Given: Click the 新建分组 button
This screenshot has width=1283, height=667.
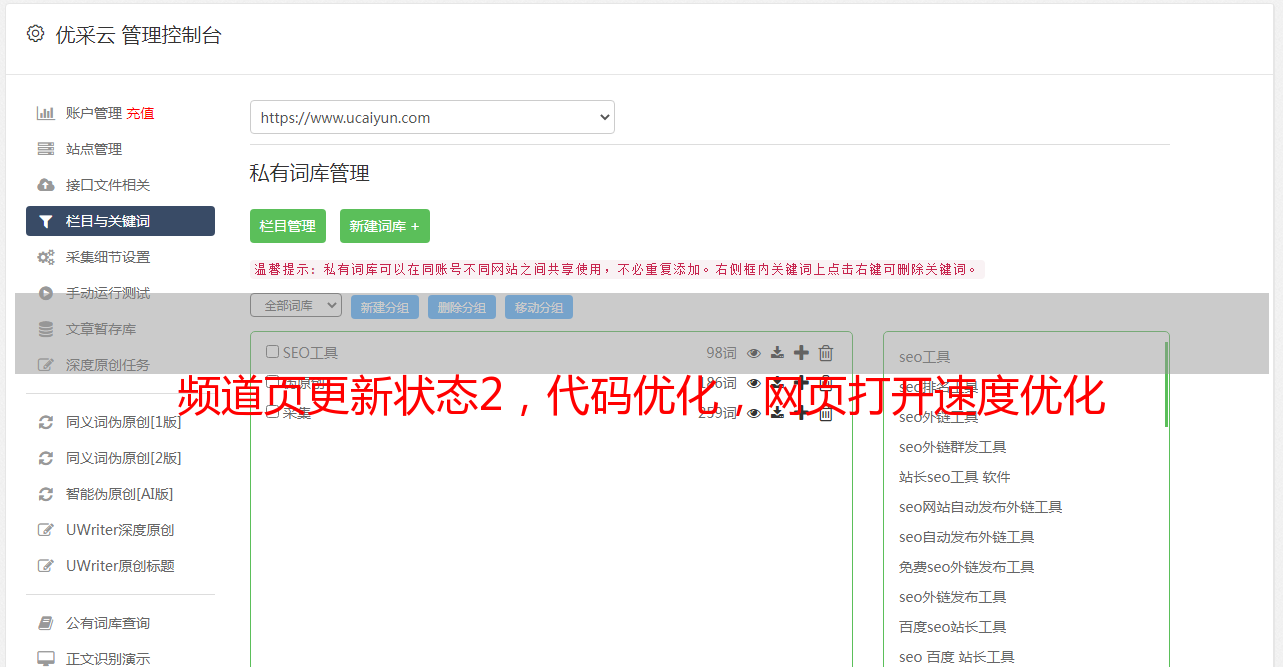Looking at the screenshot, I should tap(385, 307).
